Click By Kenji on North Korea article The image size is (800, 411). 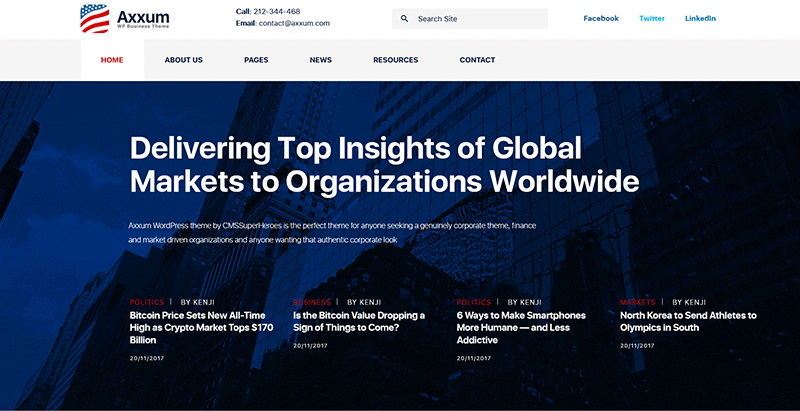[689, 302]
